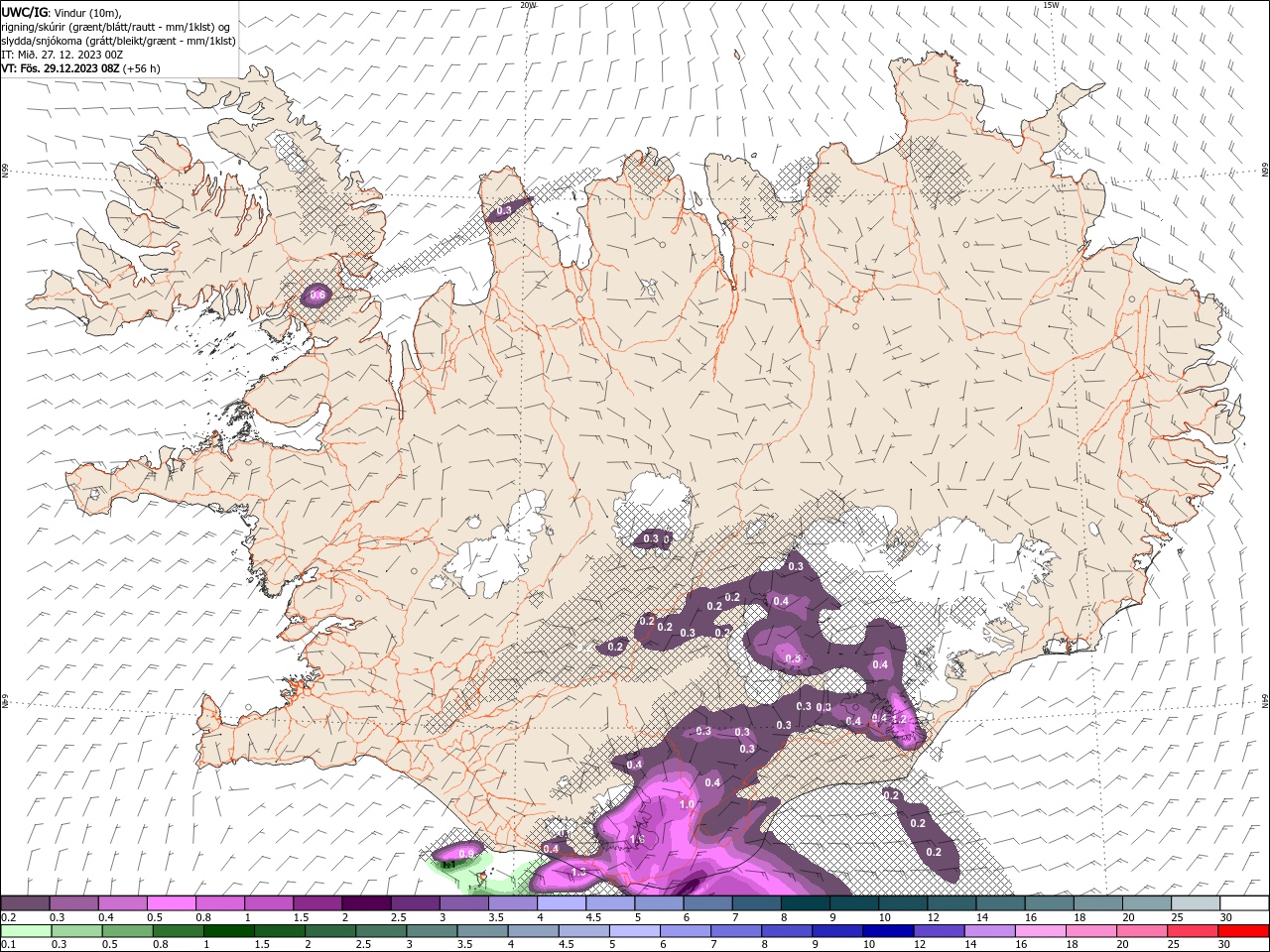Click the "0.8" value on the southwest map blob
The image size is (1270, 952).
point(466,853)
